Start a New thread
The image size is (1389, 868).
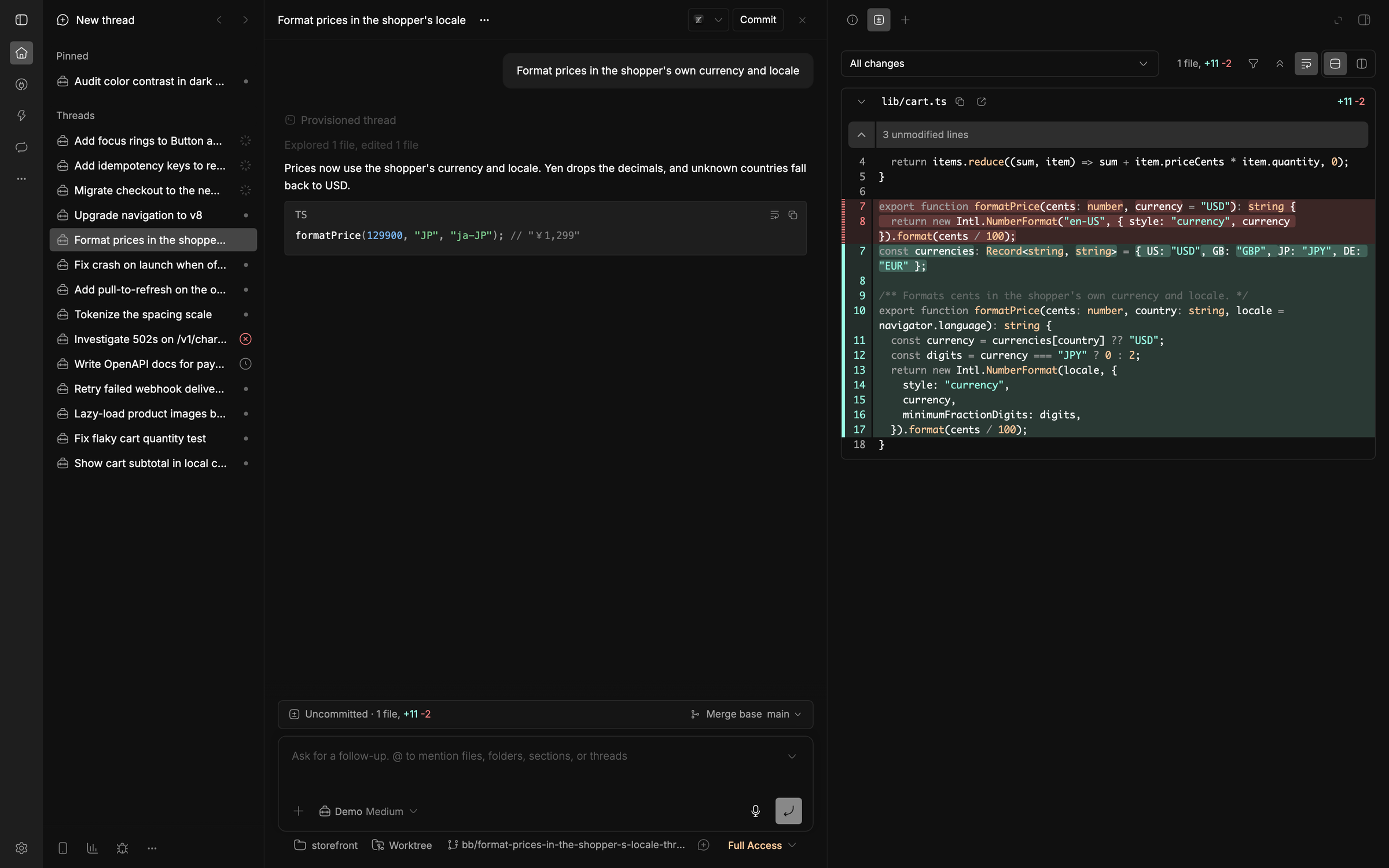96,20
